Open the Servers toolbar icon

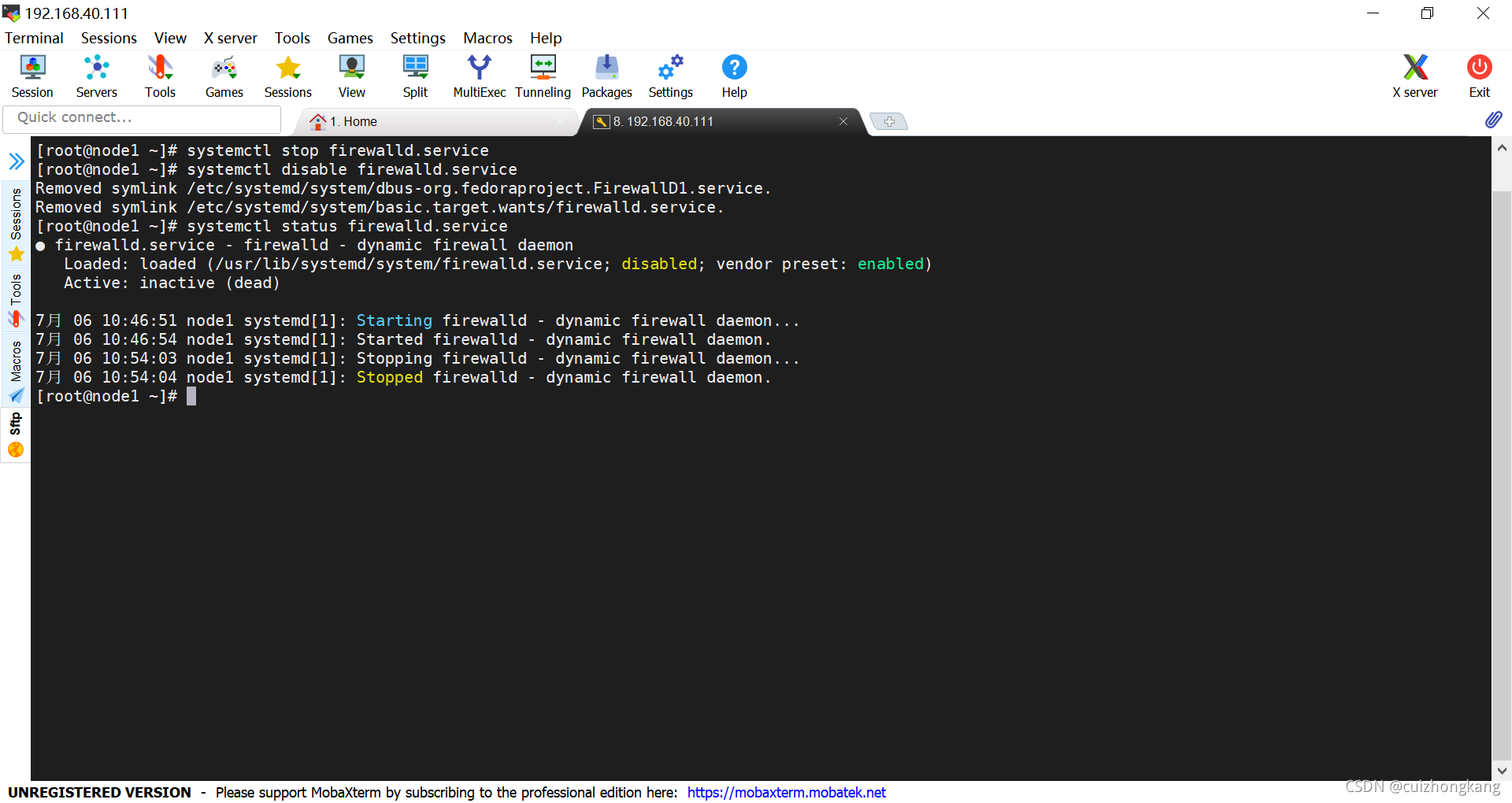(96, 76)
